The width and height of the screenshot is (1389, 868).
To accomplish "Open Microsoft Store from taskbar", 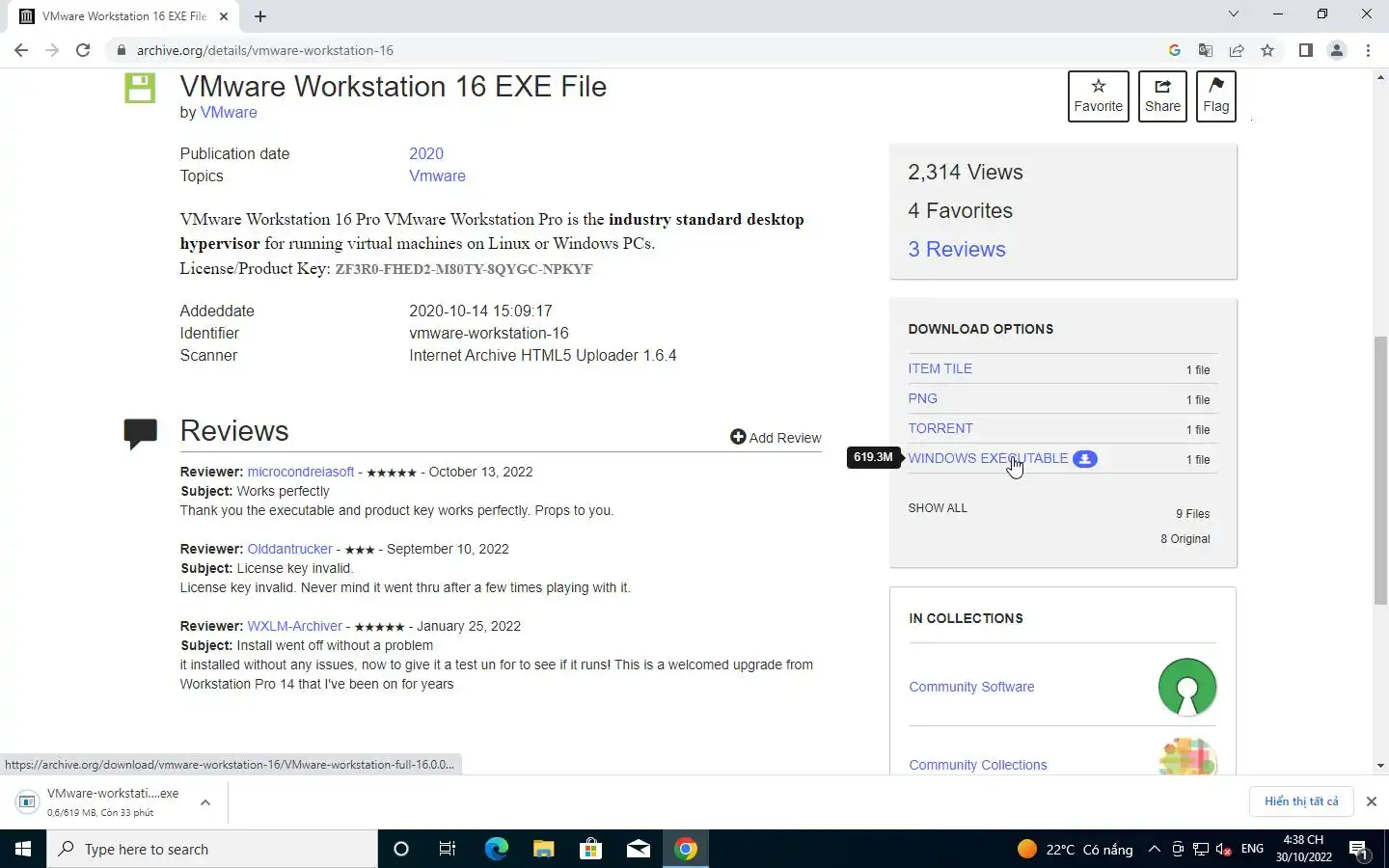I will 590,849.
